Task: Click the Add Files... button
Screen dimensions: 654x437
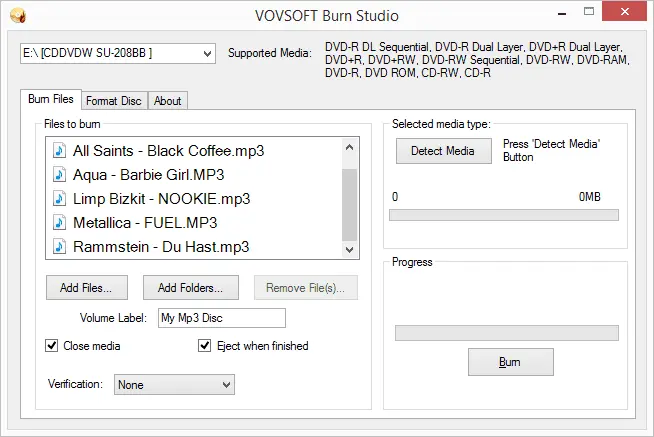Action: 86,288
